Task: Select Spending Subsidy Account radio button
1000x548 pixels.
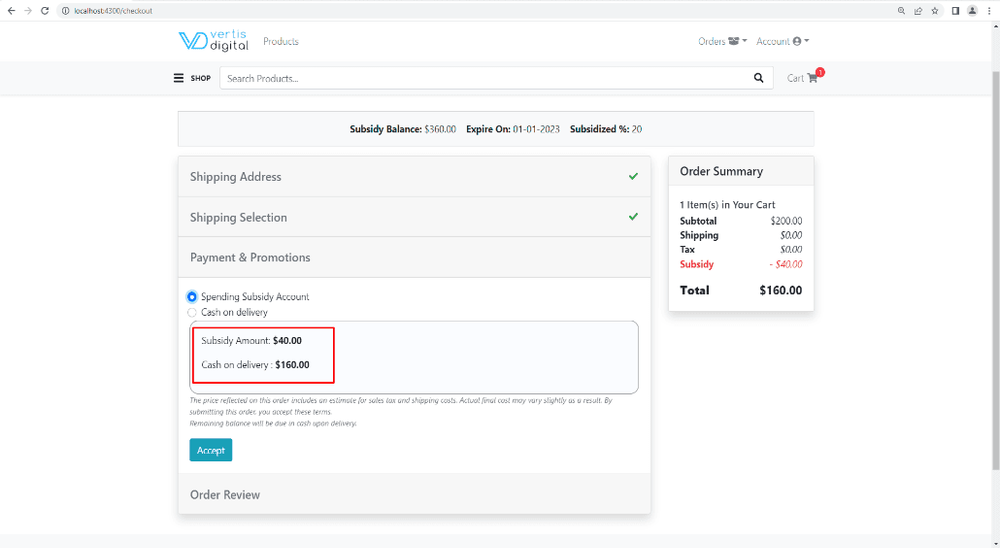Action: [192, 297]
